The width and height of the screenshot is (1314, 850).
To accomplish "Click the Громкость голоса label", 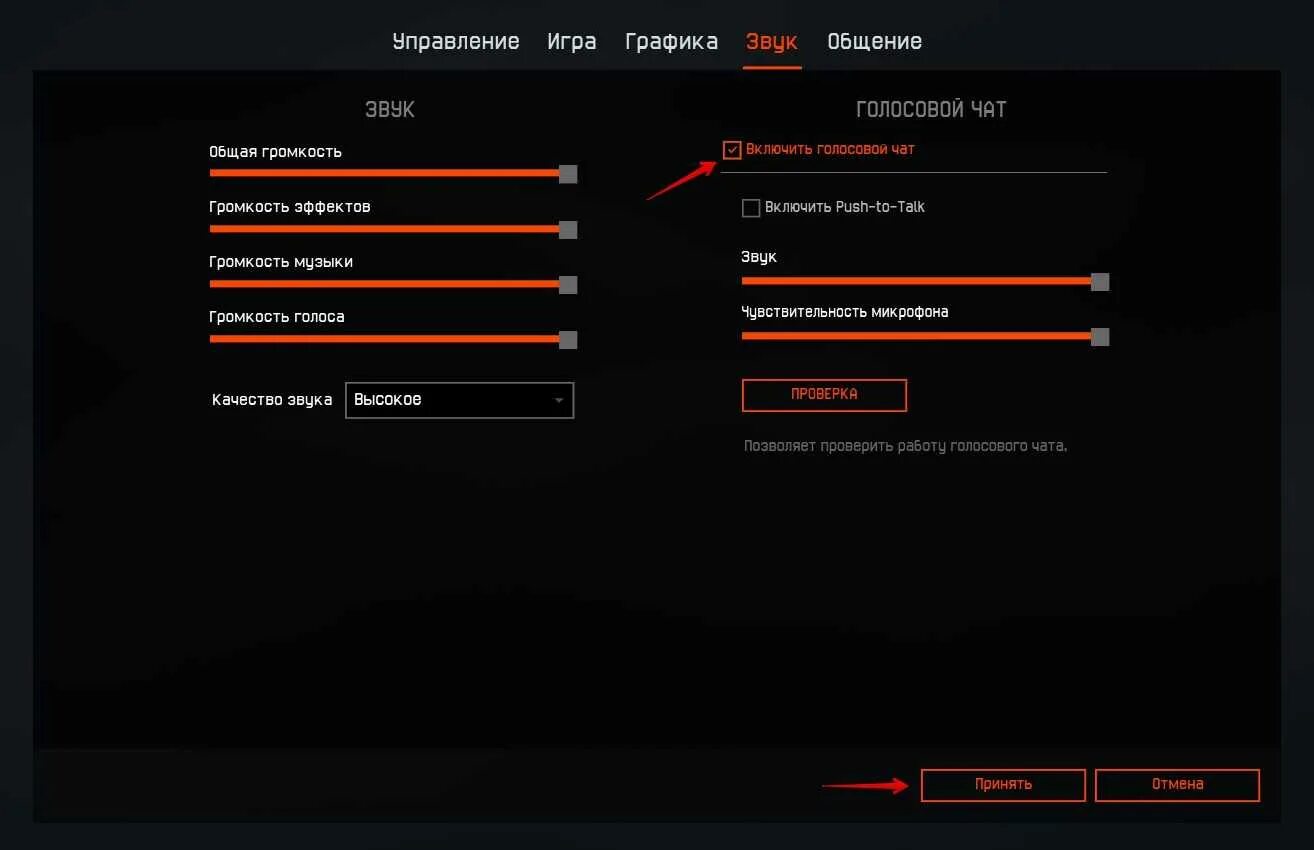I will coord(277,317).
